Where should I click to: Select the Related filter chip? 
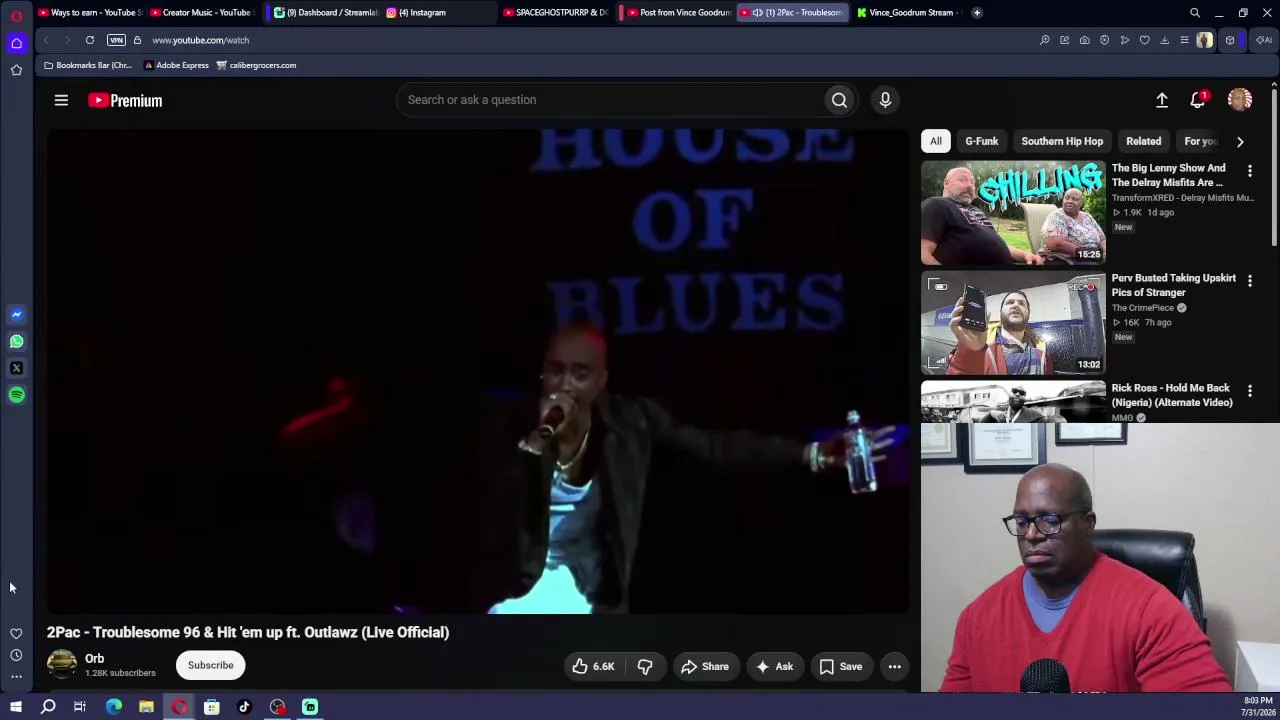pyautogui.click(x=1144, y=141)
